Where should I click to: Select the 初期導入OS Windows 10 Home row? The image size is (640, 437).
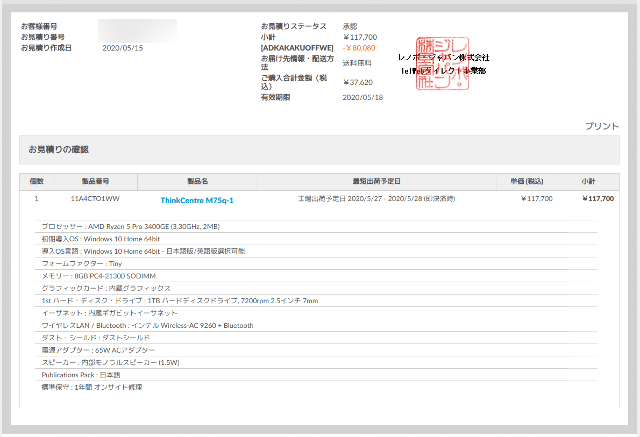pos(316,239)
